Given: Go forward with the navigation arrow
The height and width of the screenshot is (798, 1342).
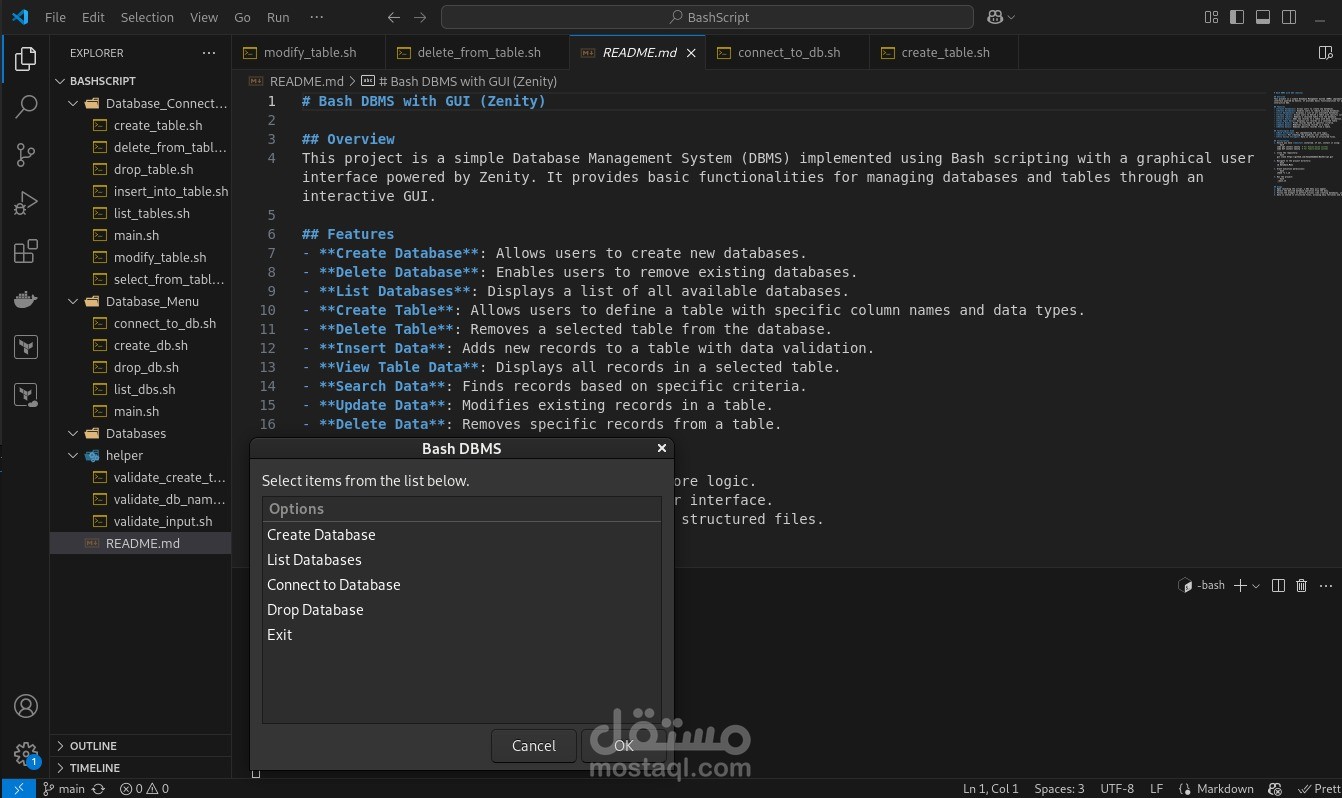Looking at the screenshot, I should 420,17.
